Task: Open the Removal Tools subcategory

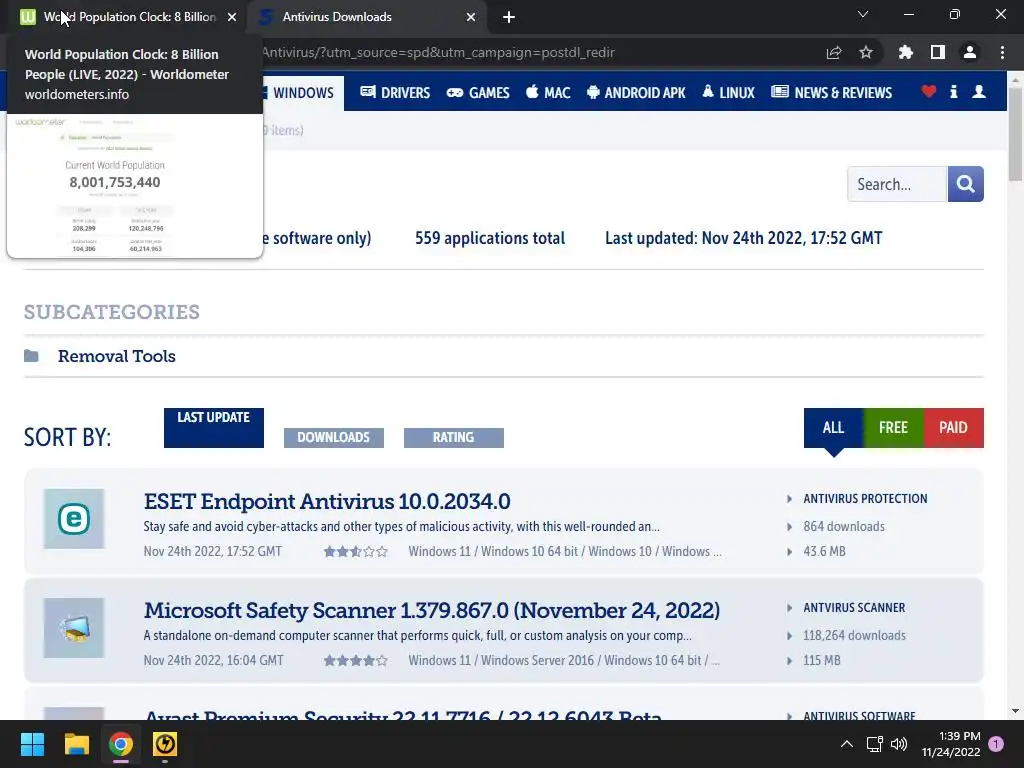Action: pyautogui.click(x=117, y=357)
